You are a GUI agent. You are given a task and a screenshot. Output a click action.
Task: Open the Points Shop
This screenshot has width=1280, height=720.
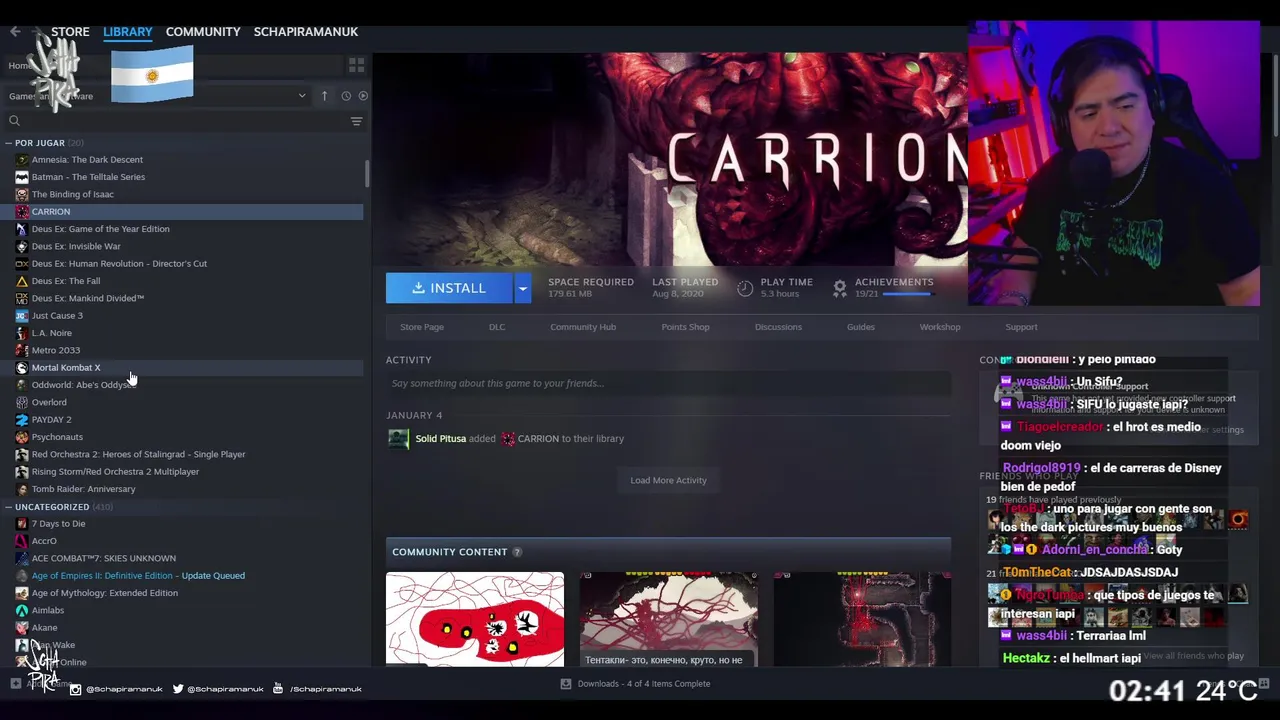point(685,327)
